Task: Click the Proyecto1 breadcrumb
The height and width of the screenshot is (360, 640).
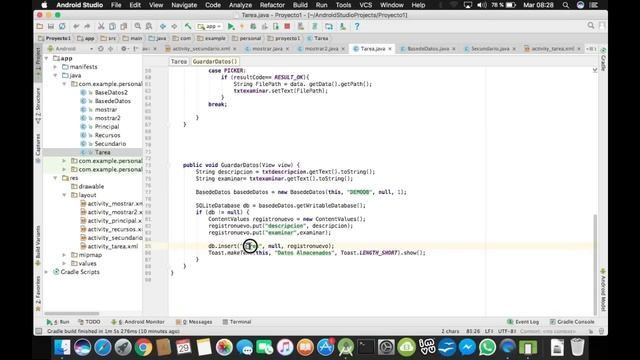Action: pyautogui.click(x=54, y=38)
